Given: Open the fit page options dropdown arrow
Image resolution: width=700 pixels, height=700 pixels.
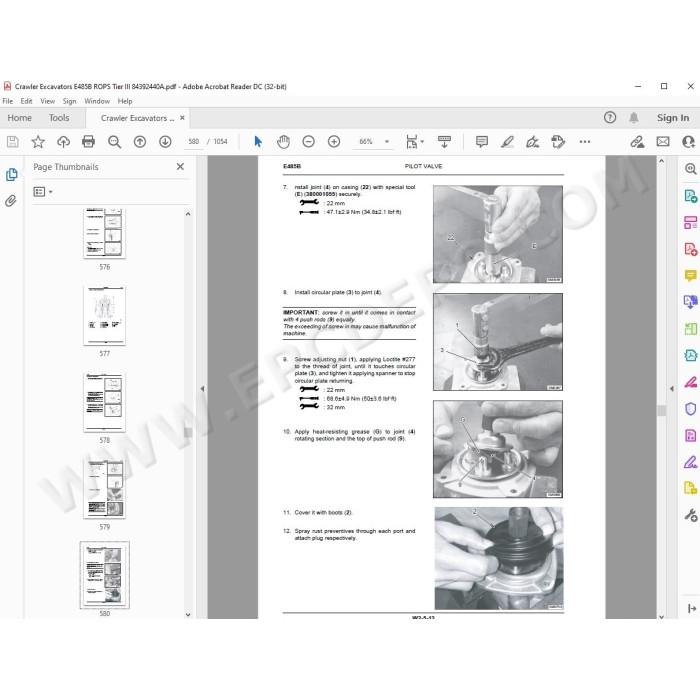Looking at the screenshot, I should [422, 142].
